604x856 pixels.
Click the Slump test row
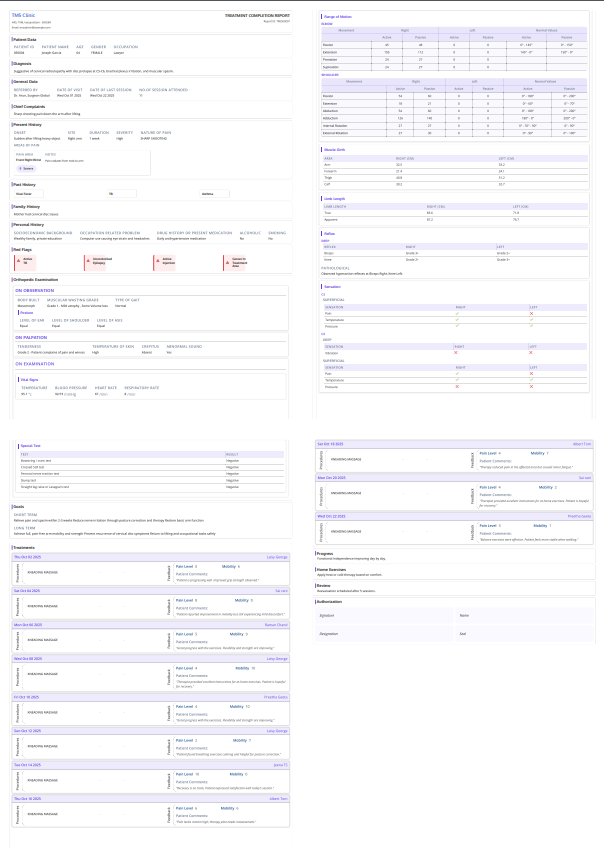click(151, 480)
